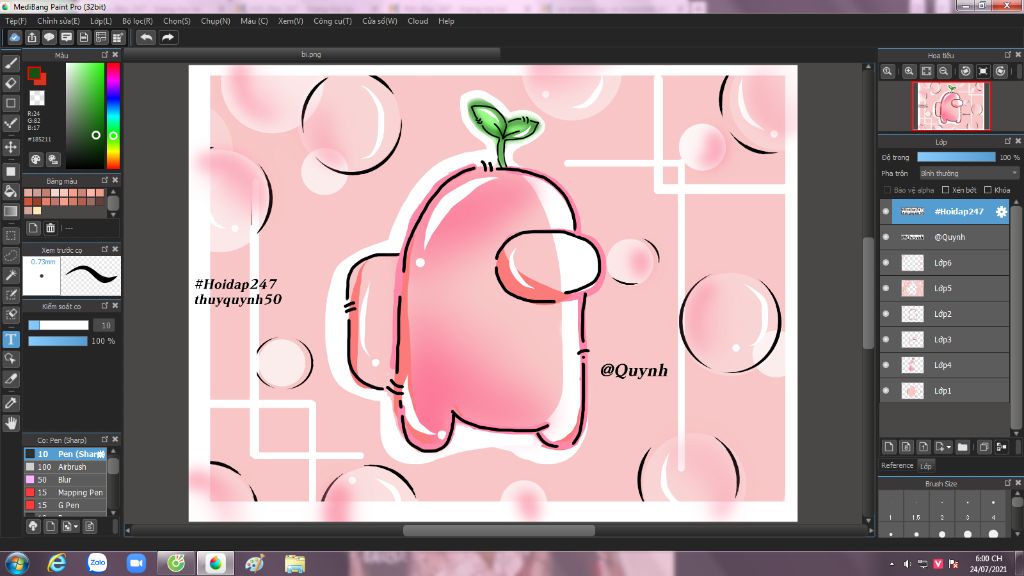Viewport: 1024px width, 576px height.
Task: Open brush add dropdown arrow at bottom
Action: pos(76,526)
